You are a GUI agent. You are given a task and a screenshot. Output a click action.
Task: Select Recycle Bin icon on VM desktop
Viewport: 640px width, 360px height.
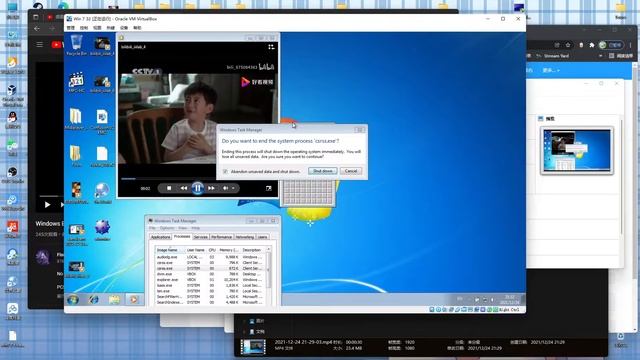(x=76, y=45)
